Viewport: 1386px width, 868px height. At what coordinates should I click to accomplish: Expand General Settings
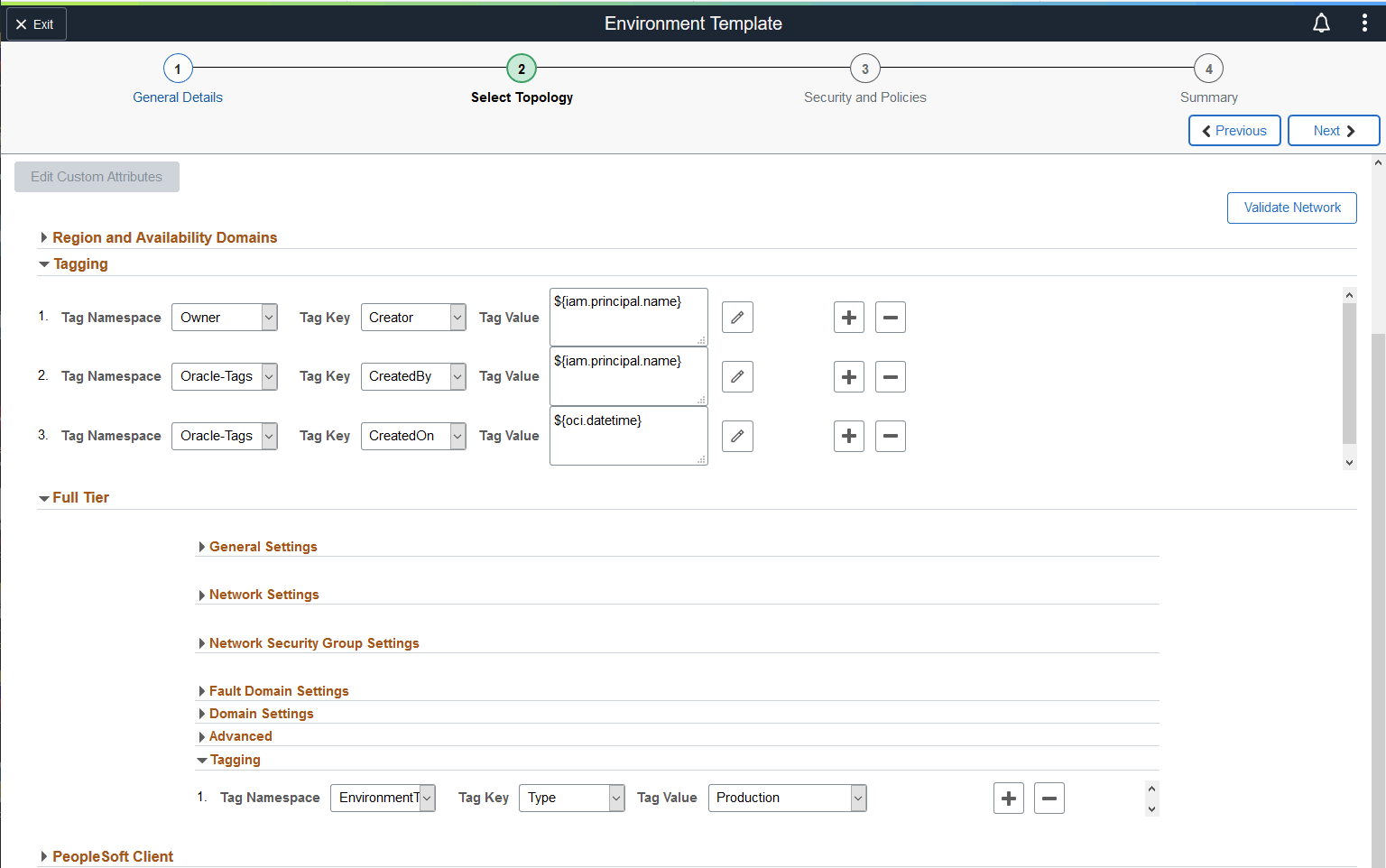point(258,547)
